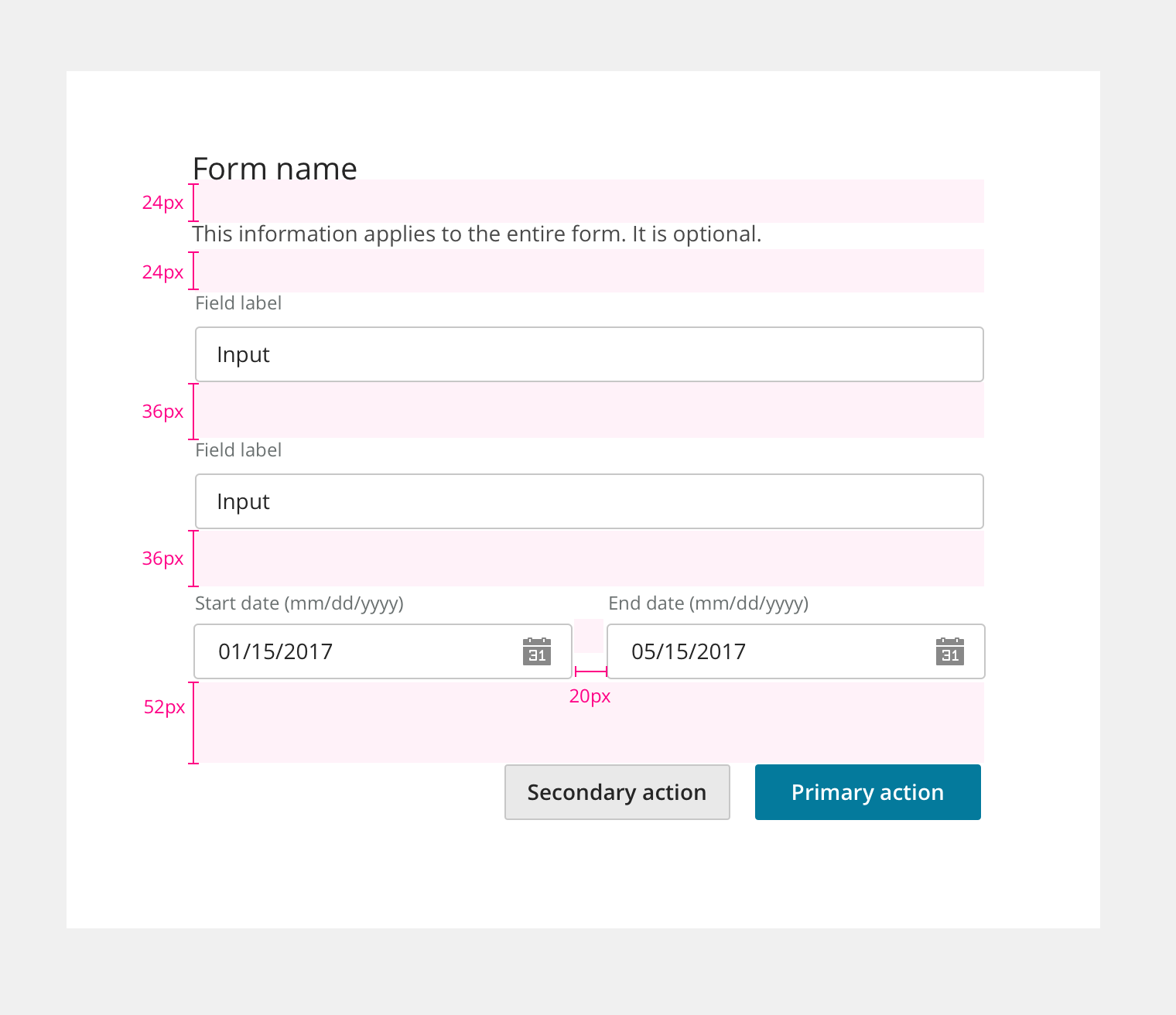Open the Start date calendar picker icon
Screen dimensions: 1176x1015
coord(537,651)
